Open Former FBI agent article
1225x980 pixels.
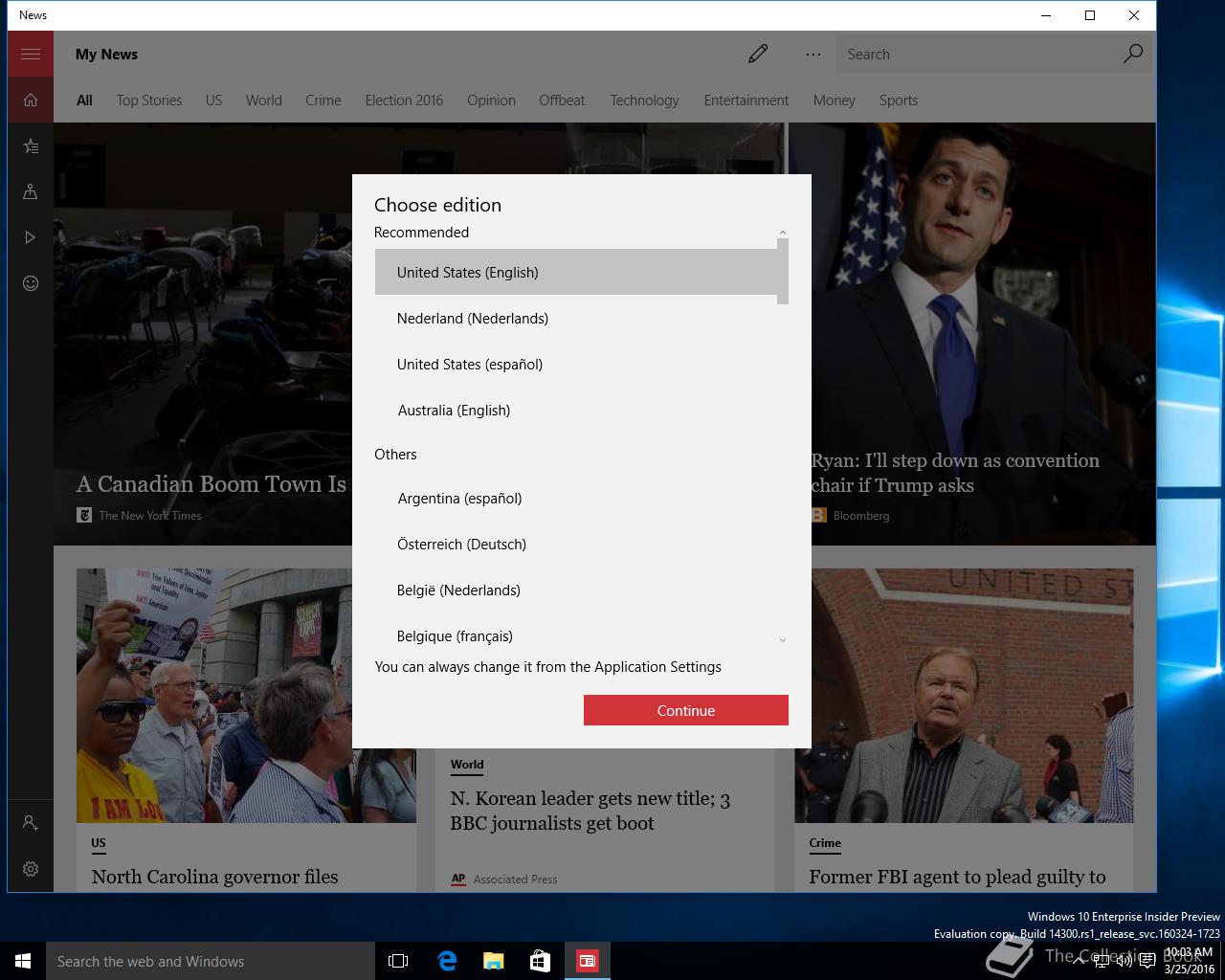pyautogui.click(x=957, y=877)
